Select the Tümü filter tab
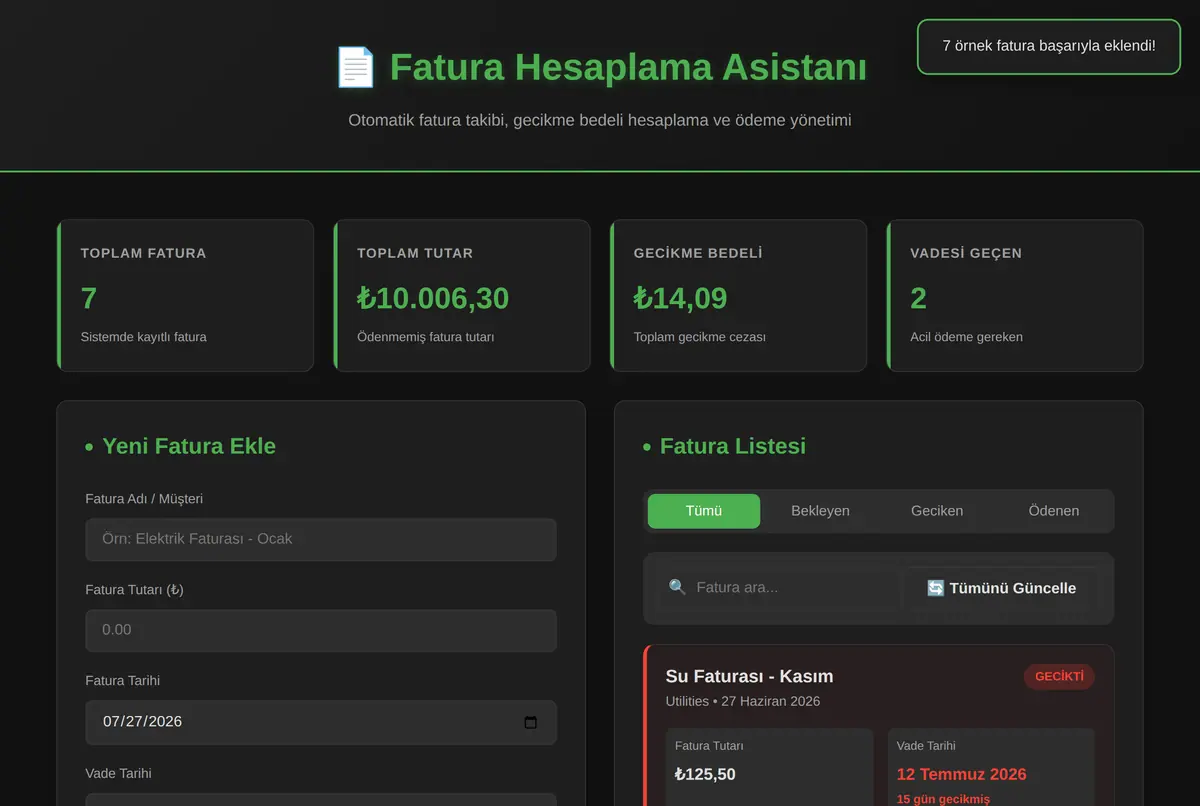Screen dimensions: 1200x806 pyautogui.click(x=704, y=511)
